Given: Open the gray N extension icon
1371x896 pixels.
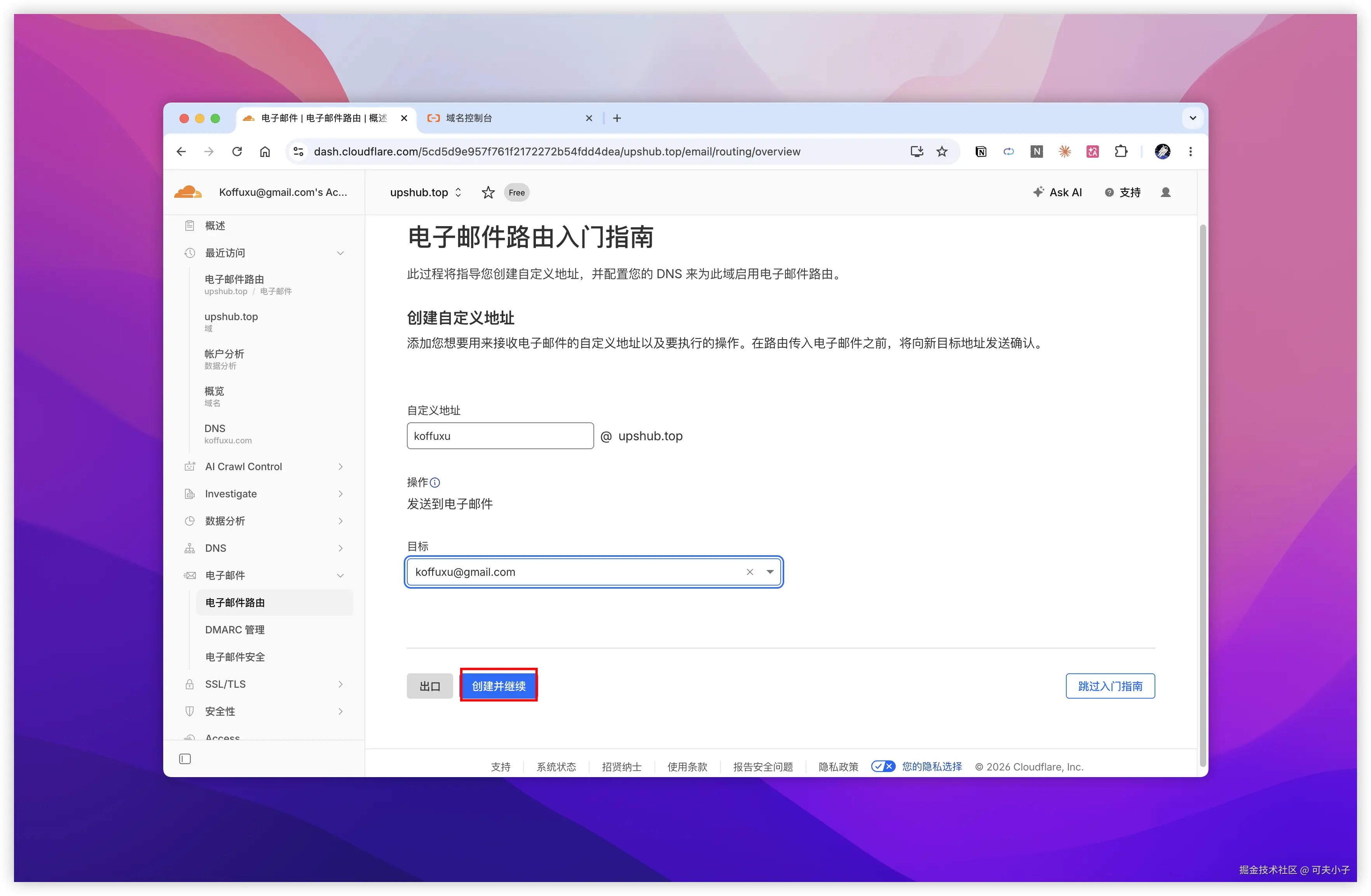Looking at the screenshot, I should [x=1036, y=152].
